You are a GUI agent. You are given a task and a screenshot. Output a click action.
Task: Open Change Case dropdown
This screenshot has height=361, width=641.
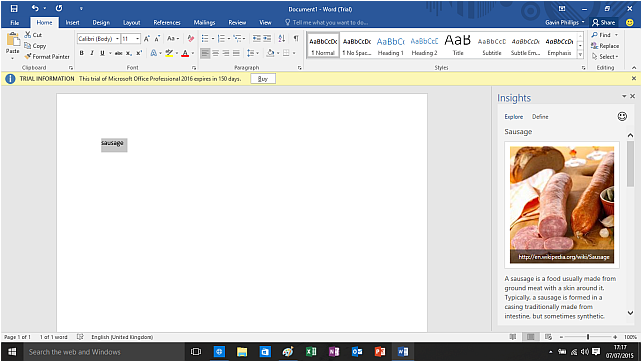click(x=173, y=38)
